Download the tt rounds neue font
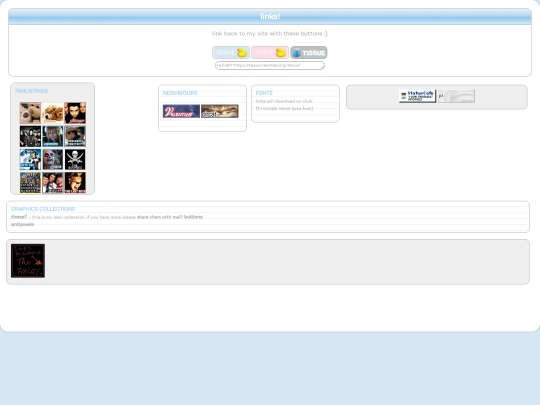This screenshot has width=540, height=405. coord(284,108)
